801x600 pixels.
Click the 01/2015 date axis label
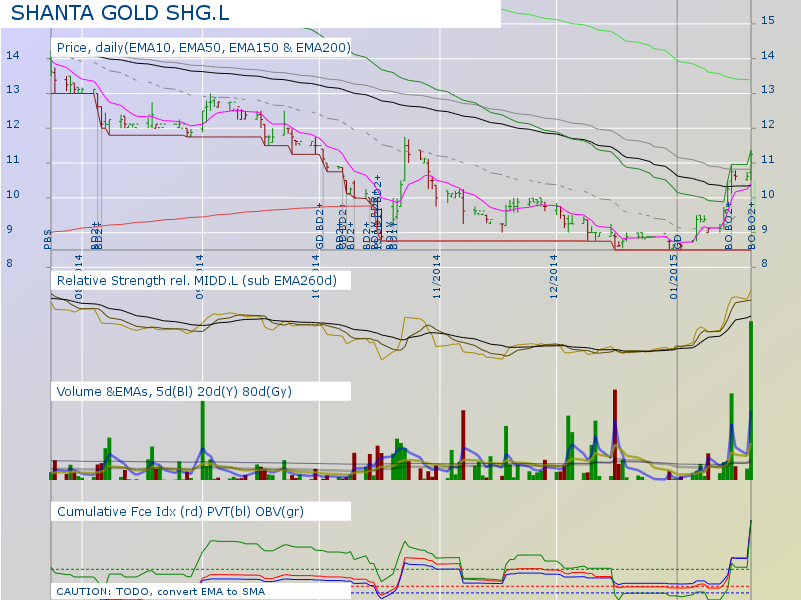coord(674,276)
